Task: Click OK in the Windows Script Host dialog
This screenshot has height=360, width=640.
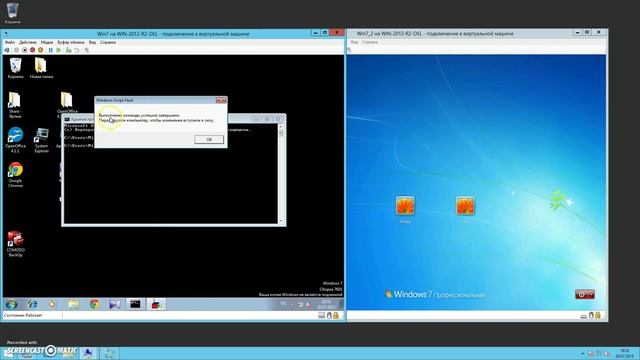Action: pyautogui.click(x=209, y=140)
